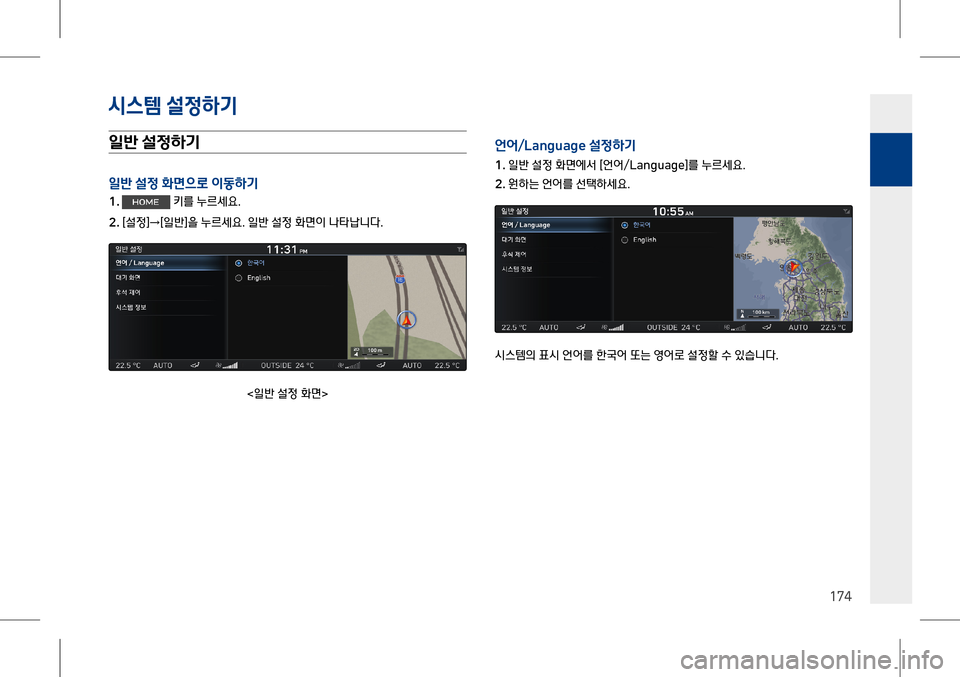
Task: Click the right 22.5 °C temperature in the 10:55 AM screen
Action: pyautogui.click(x=833, y=327)
